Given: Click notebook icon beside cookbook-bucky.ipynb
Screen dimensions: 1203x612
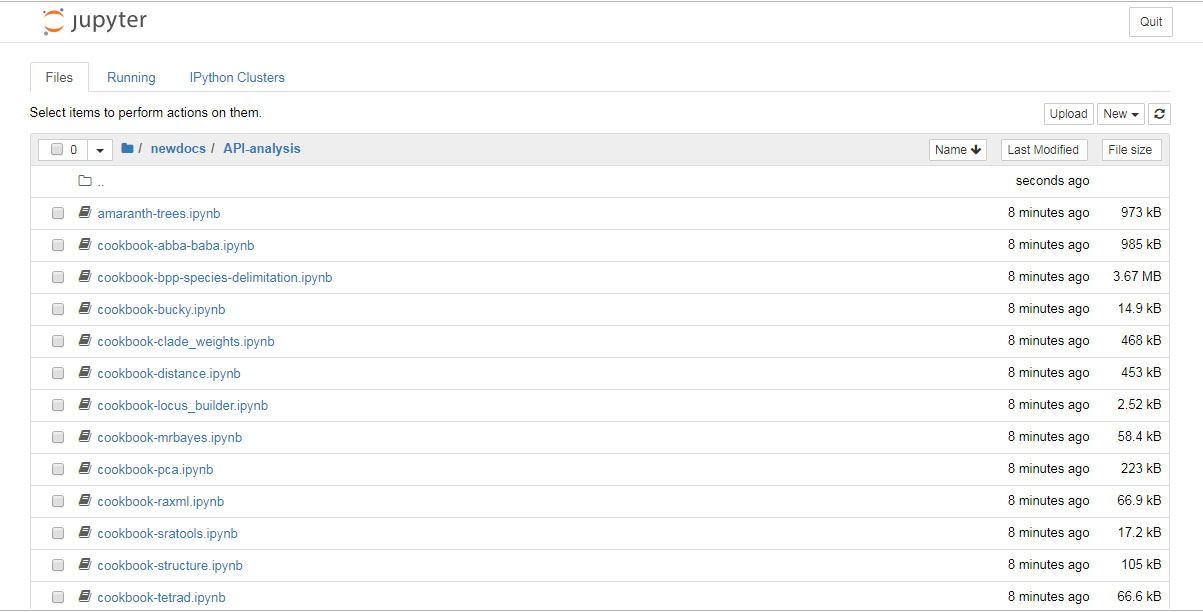Looking at the screenshot, I should click(85, 309).
